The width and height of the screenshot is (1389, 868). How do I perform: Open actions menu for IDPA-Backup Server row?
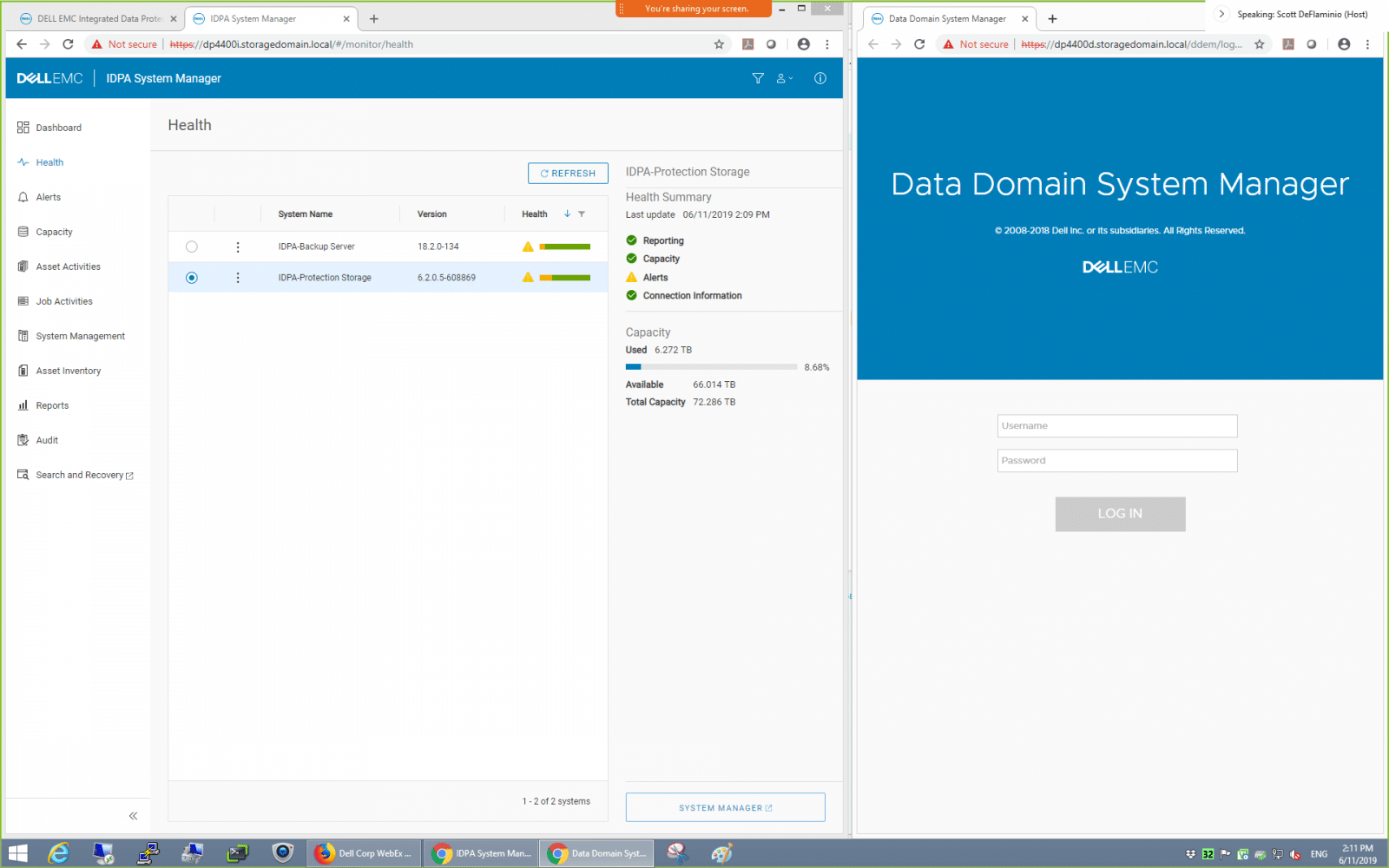238,247
